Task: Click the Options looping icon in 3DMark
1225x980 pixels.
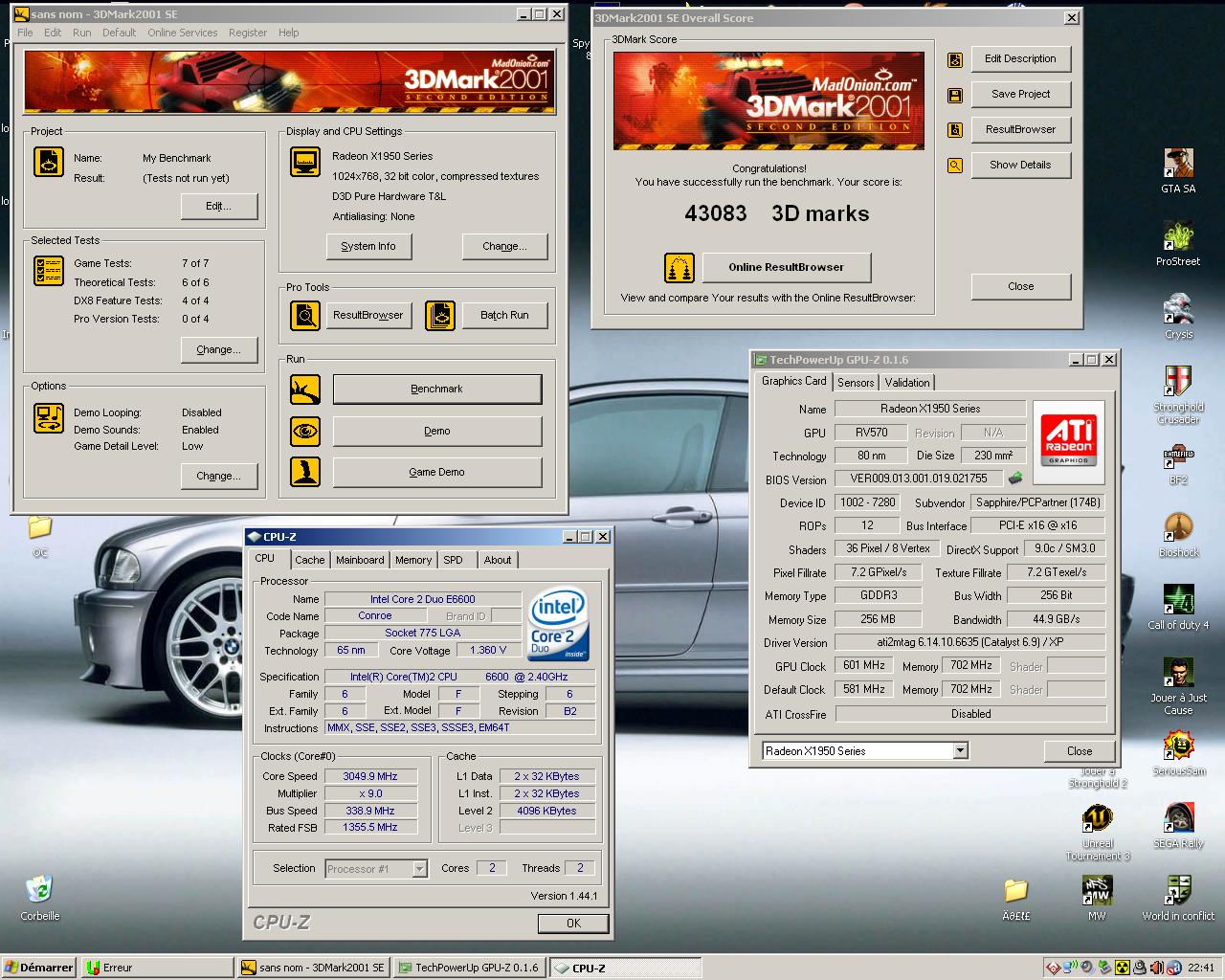Action: pos(49,418)
